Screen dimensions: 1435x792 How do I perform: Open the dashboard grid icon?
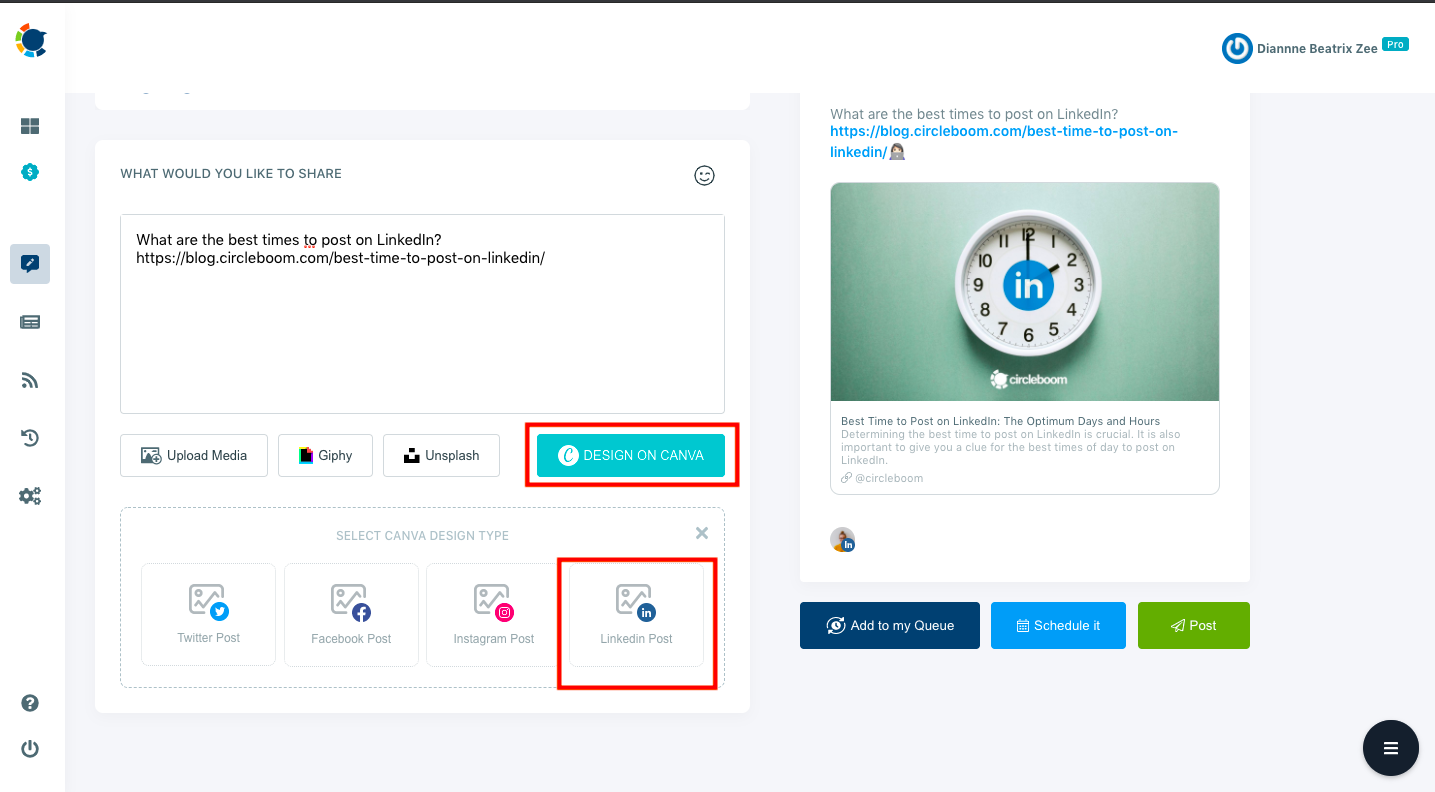(30, 126)
